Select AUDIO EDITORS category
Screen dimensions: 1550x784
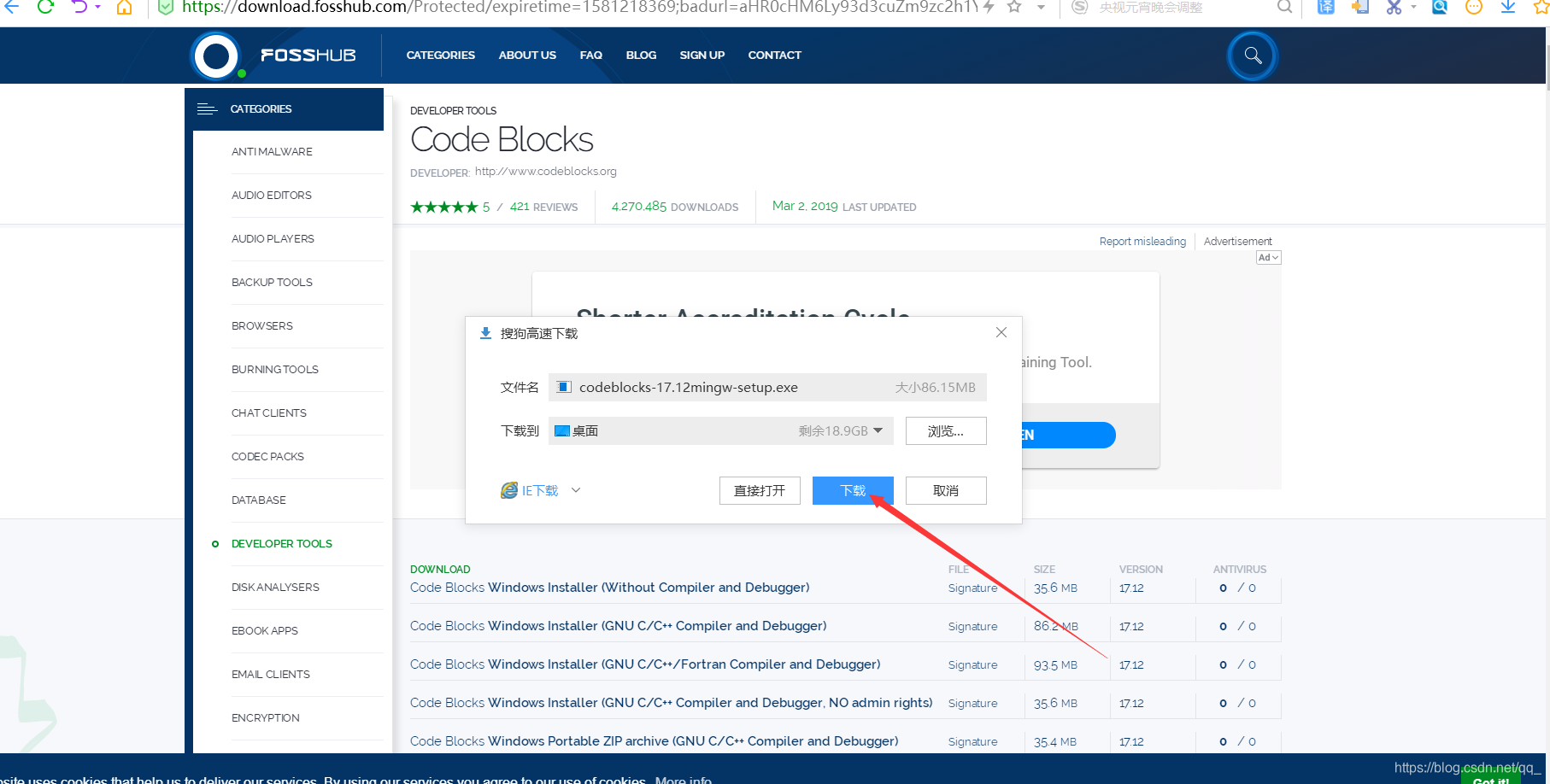pos(272,195)
